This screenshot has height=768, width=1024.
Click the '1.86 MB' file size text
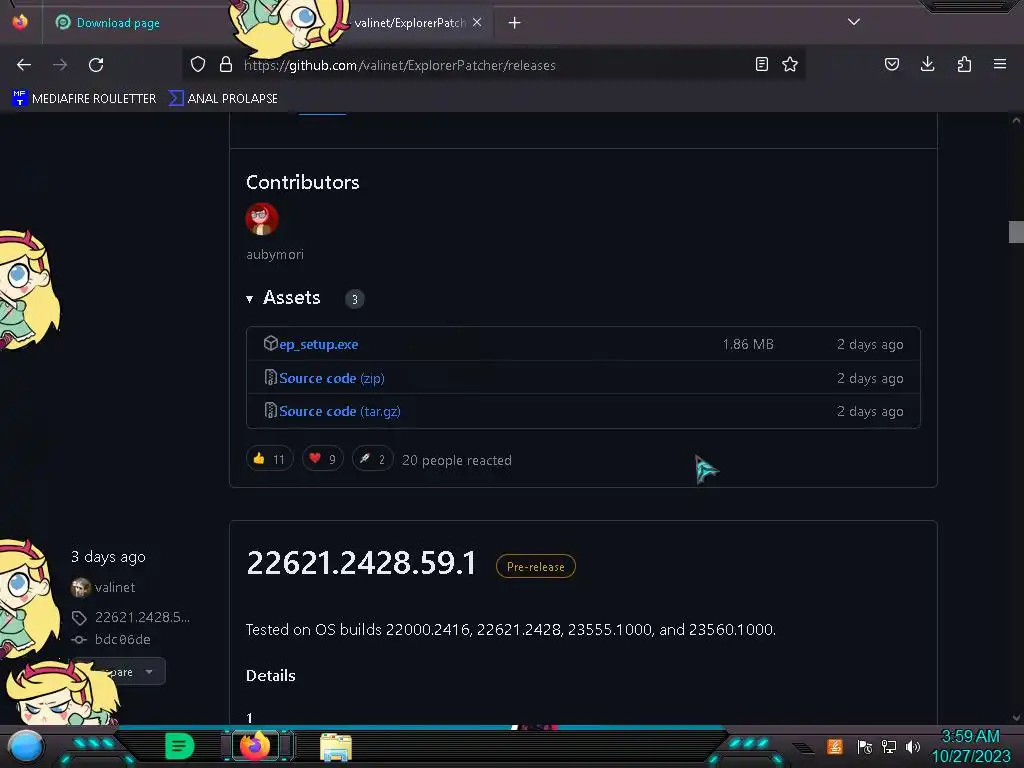pyautogui.click(x=748, y=344)
